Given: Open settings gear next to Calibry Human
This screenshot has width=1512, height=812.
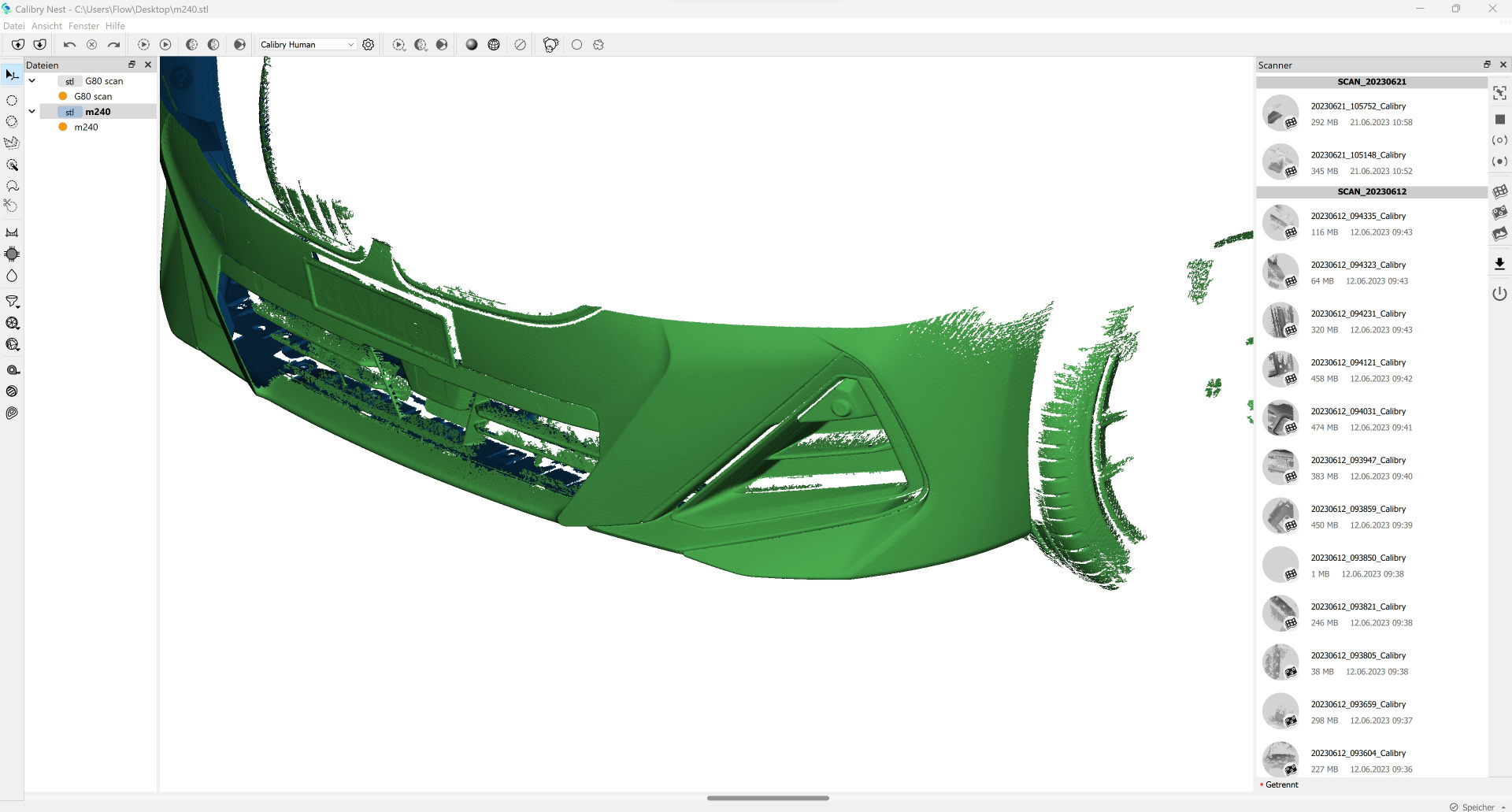Looking at the screenshot, I should coord(368,45).
